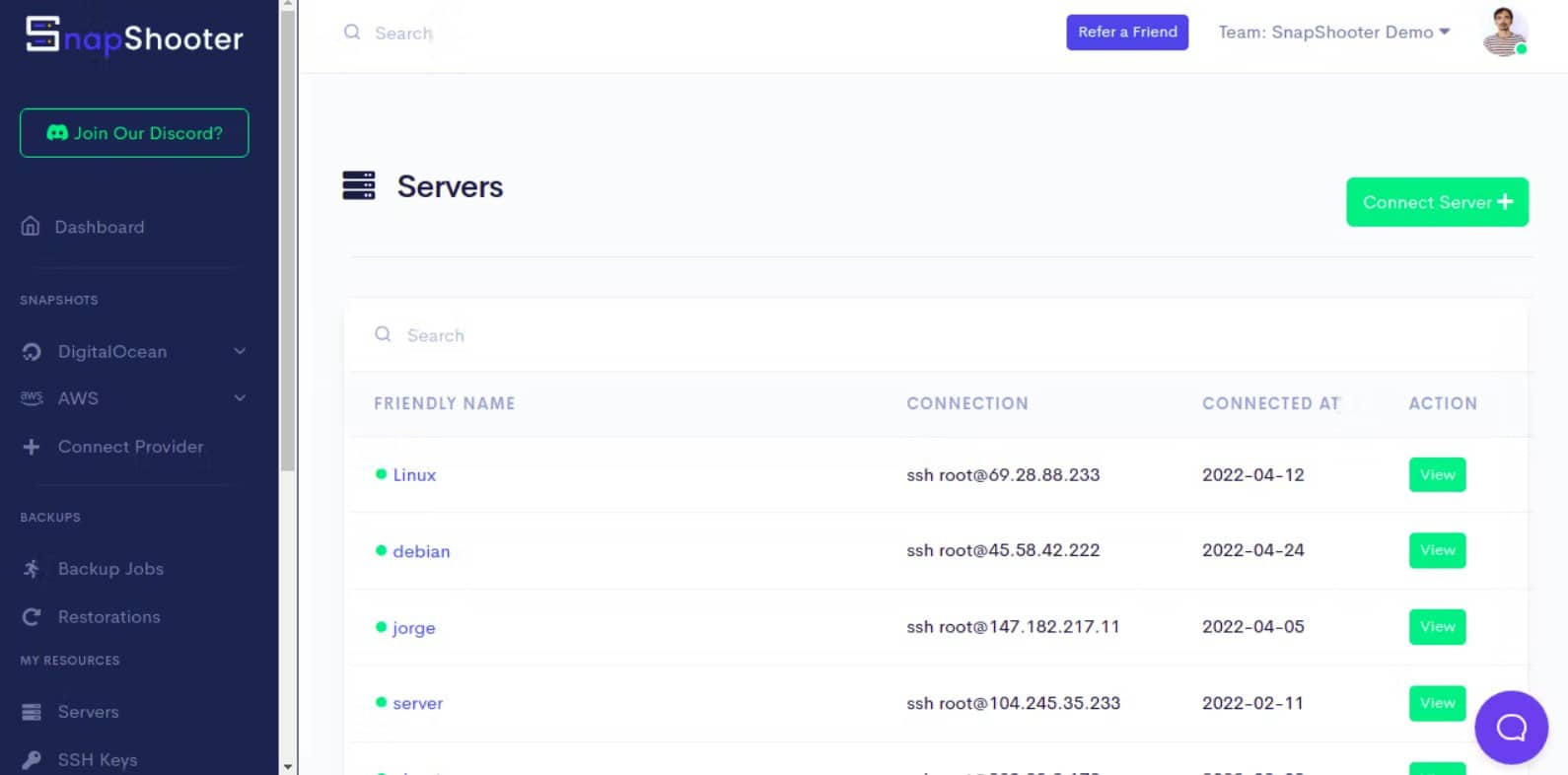Click the Restorations circular arrow icon
Screen dimensions: 1568x775
click(32, 616)
